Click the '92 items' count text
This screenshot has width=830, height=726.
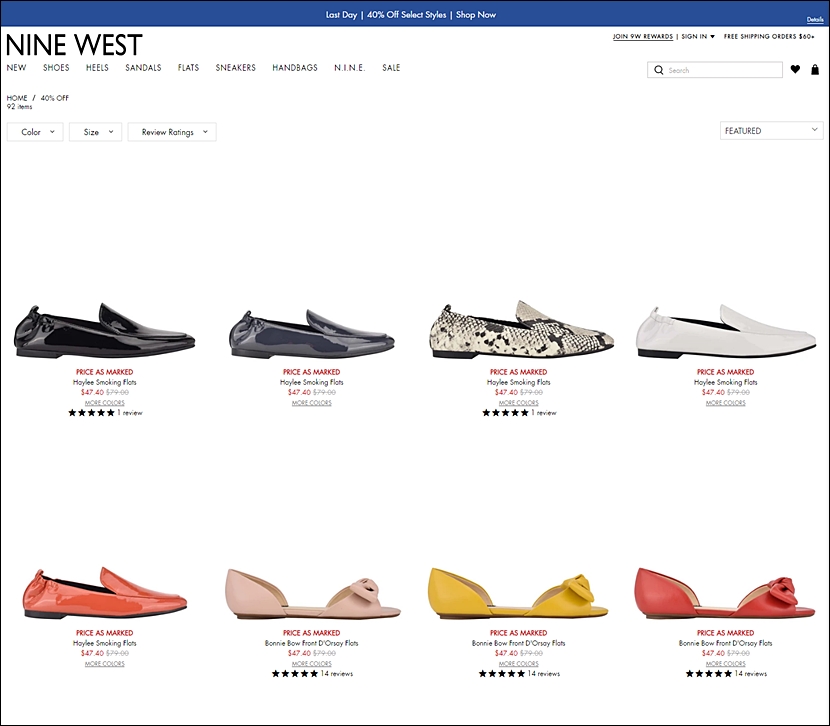pos(20,106)
